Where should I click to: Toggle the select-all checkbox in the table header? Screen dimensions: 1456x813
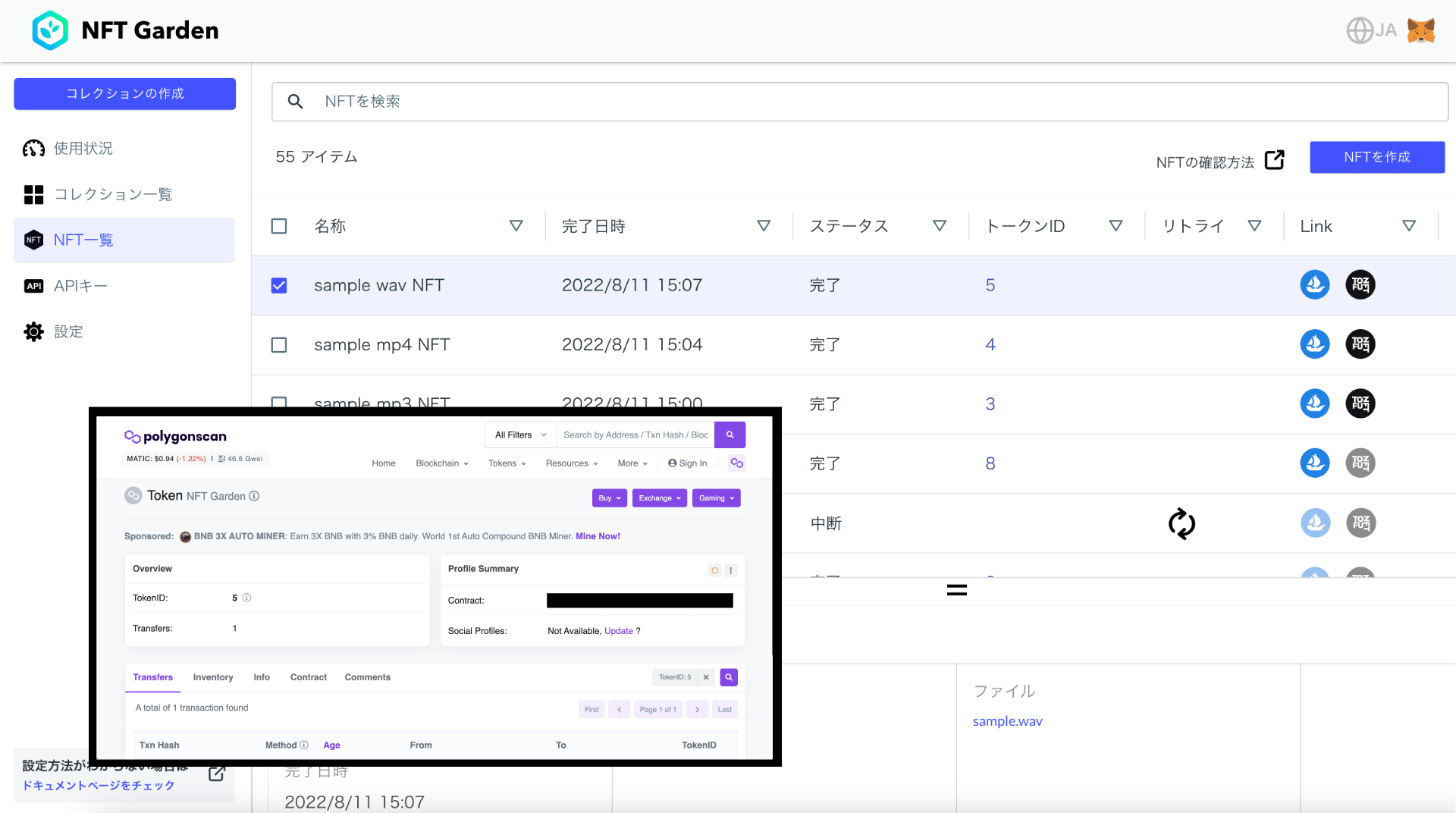279,226
